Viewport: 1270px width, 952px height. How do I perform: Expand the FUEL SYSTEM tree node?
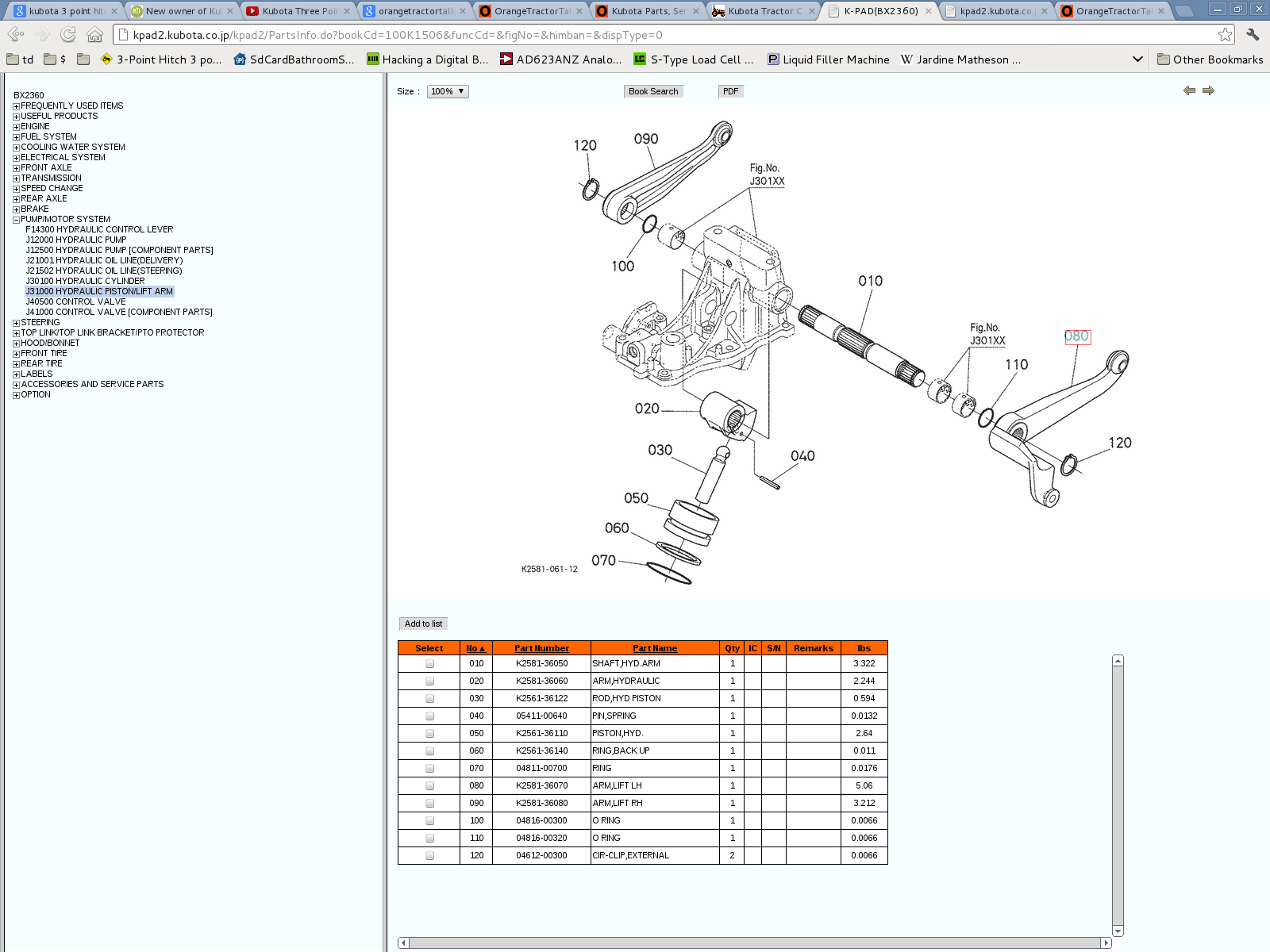pyautogui.click(x=16, y=137)
